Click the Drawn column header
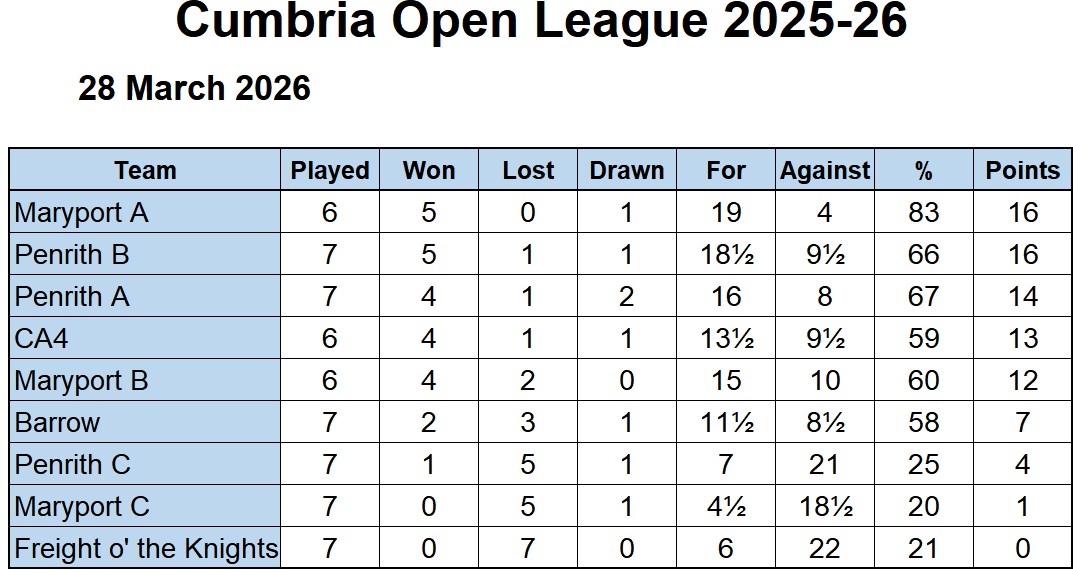The image size is (1073, 572). (627, 170)
